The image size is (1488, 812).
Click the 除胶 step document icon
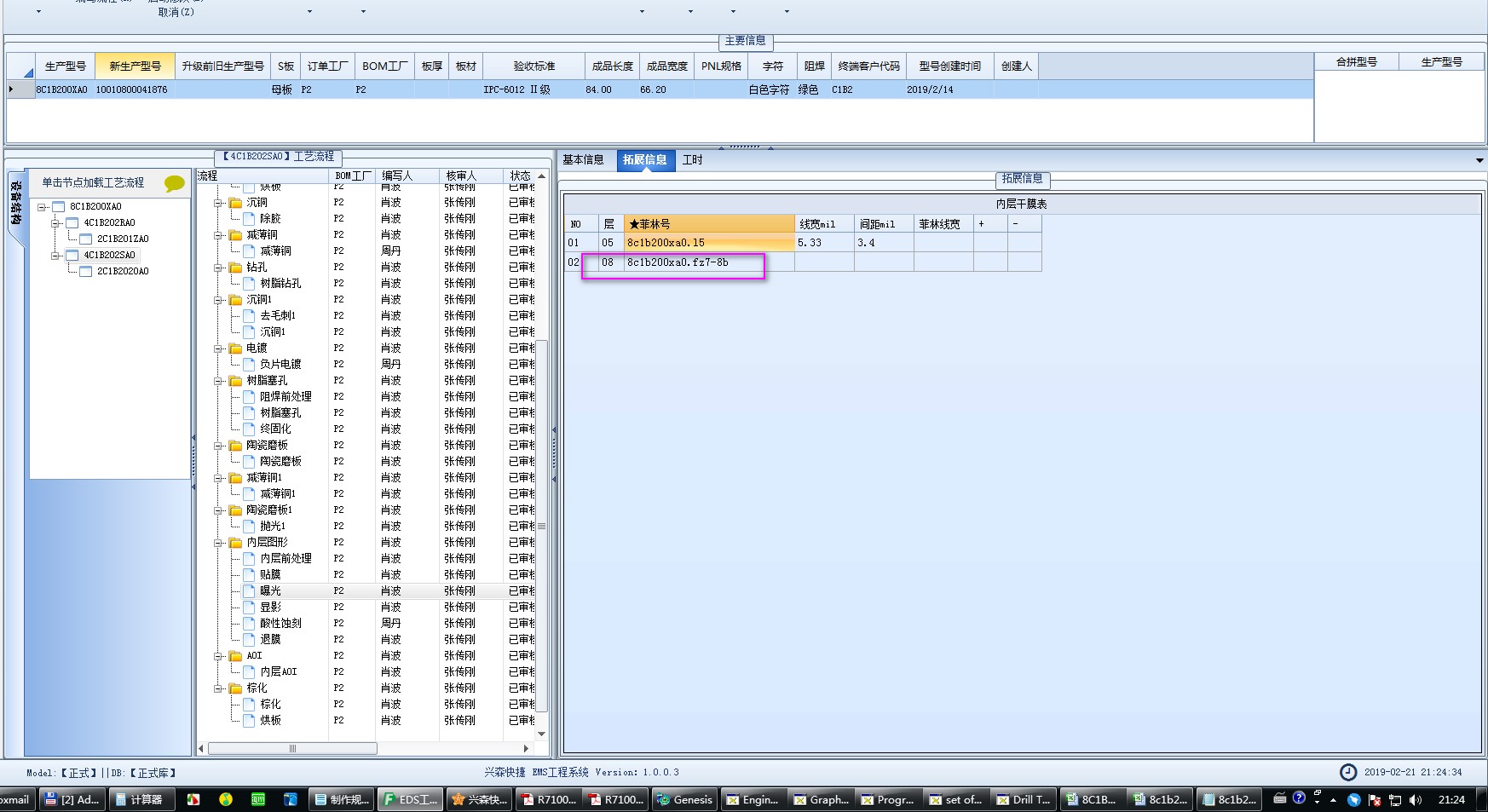point(249,219)
